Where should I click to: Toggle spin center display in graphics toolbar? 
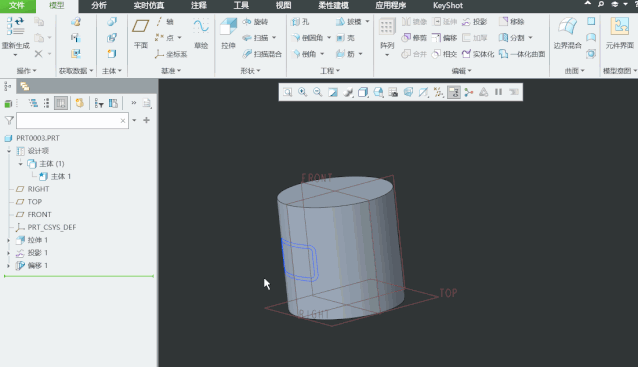click(469, 92)
